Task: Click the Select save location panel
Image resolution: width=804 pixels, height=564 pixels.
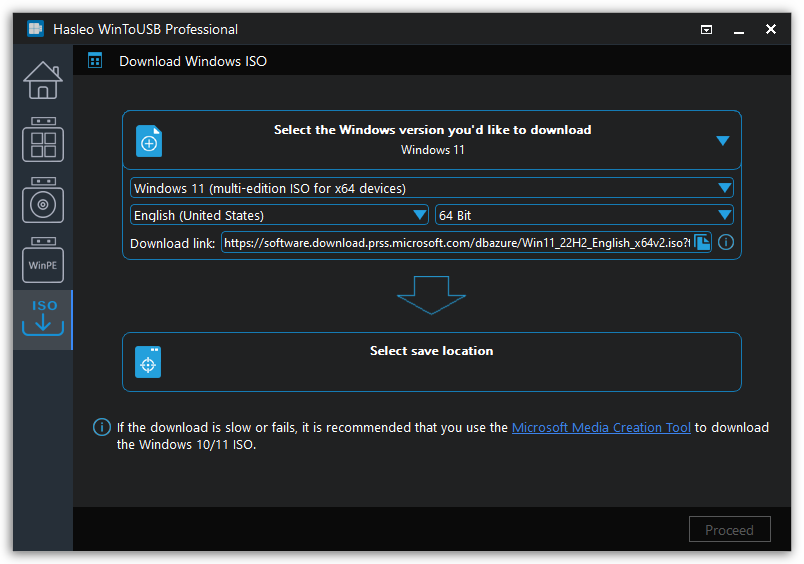Action: (432, 362)
